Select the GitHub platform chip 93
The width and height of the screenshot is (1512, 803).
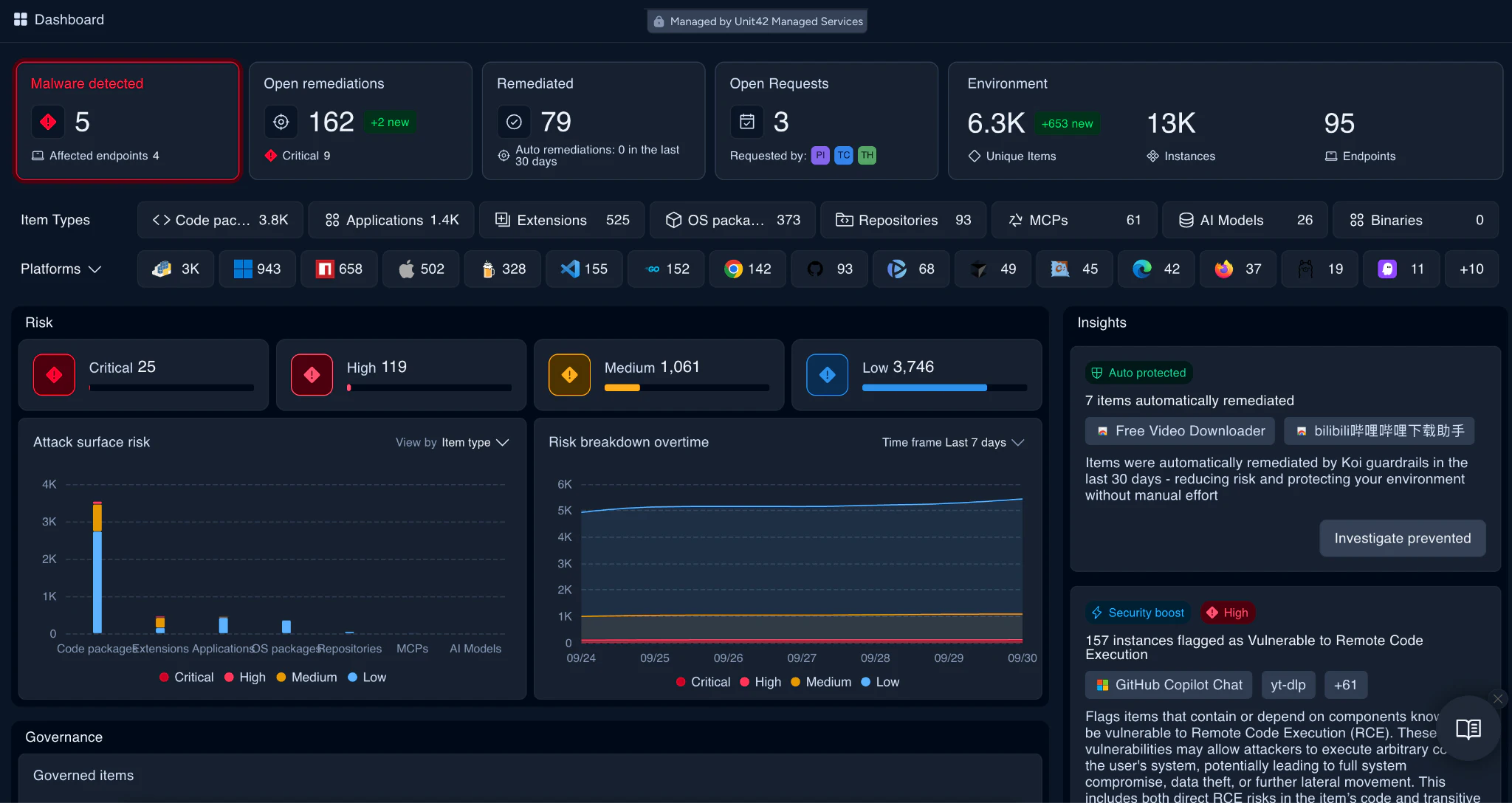point(830,269)
